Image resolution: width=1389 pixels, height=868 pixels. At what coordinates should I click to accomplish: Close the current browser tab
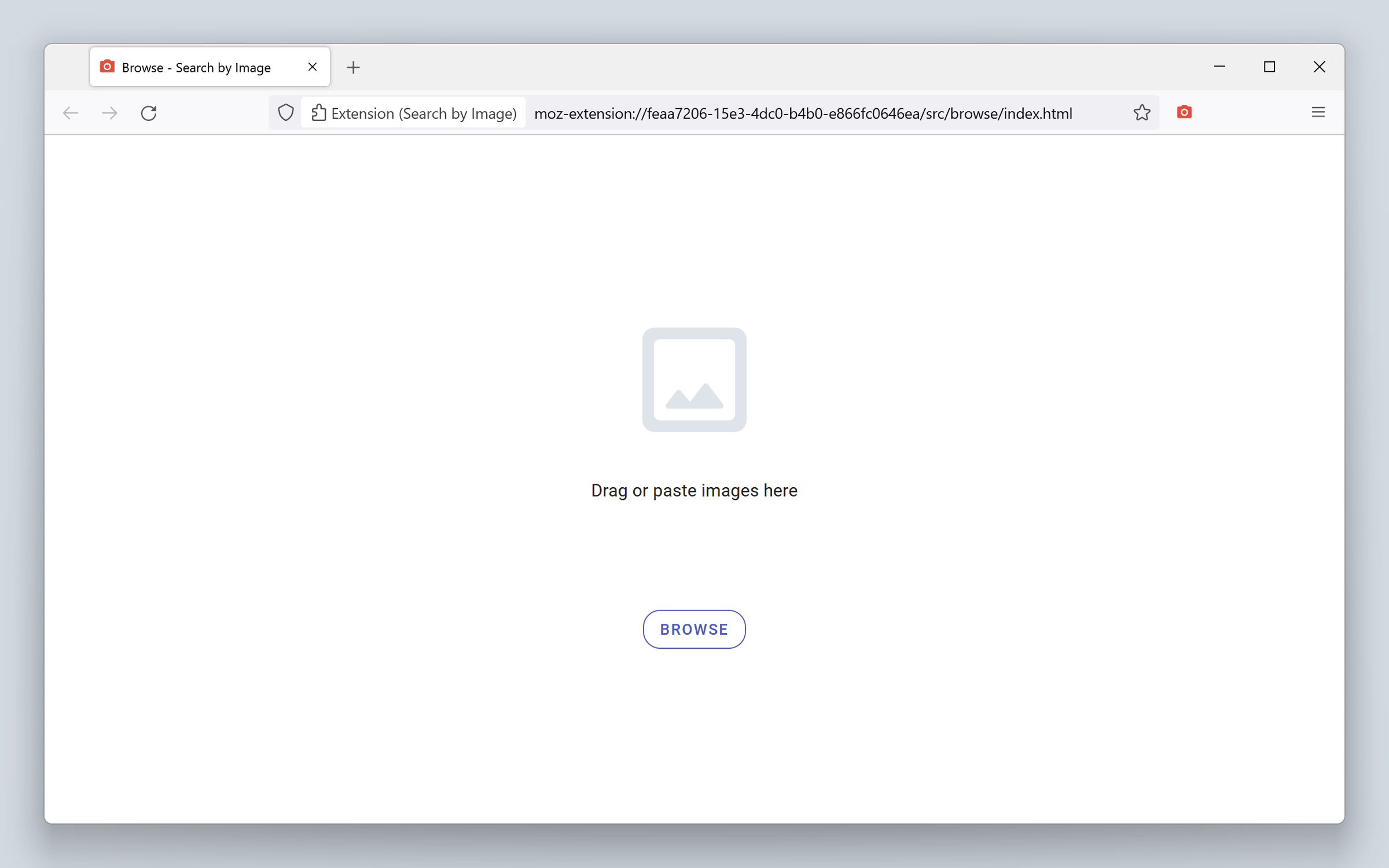(312, 67)
